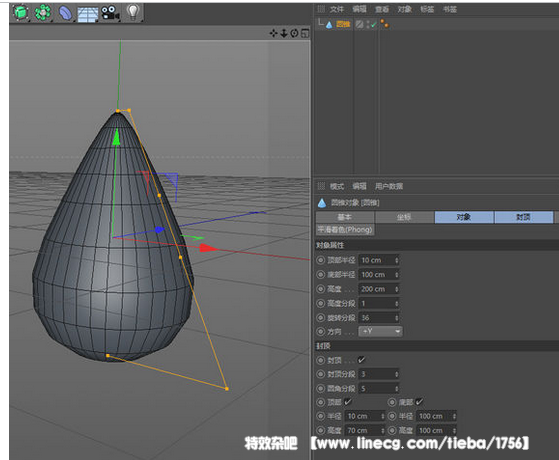Select the 封顶 tab
Screen dimensions: 559x460
point(523,217)
